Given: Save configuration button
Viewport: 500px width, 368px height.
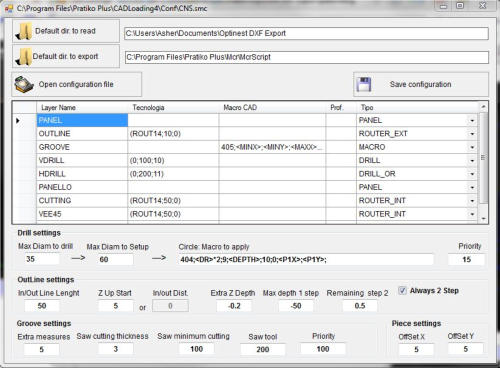Looking at the screenshot, I should [x=421, y=84].
